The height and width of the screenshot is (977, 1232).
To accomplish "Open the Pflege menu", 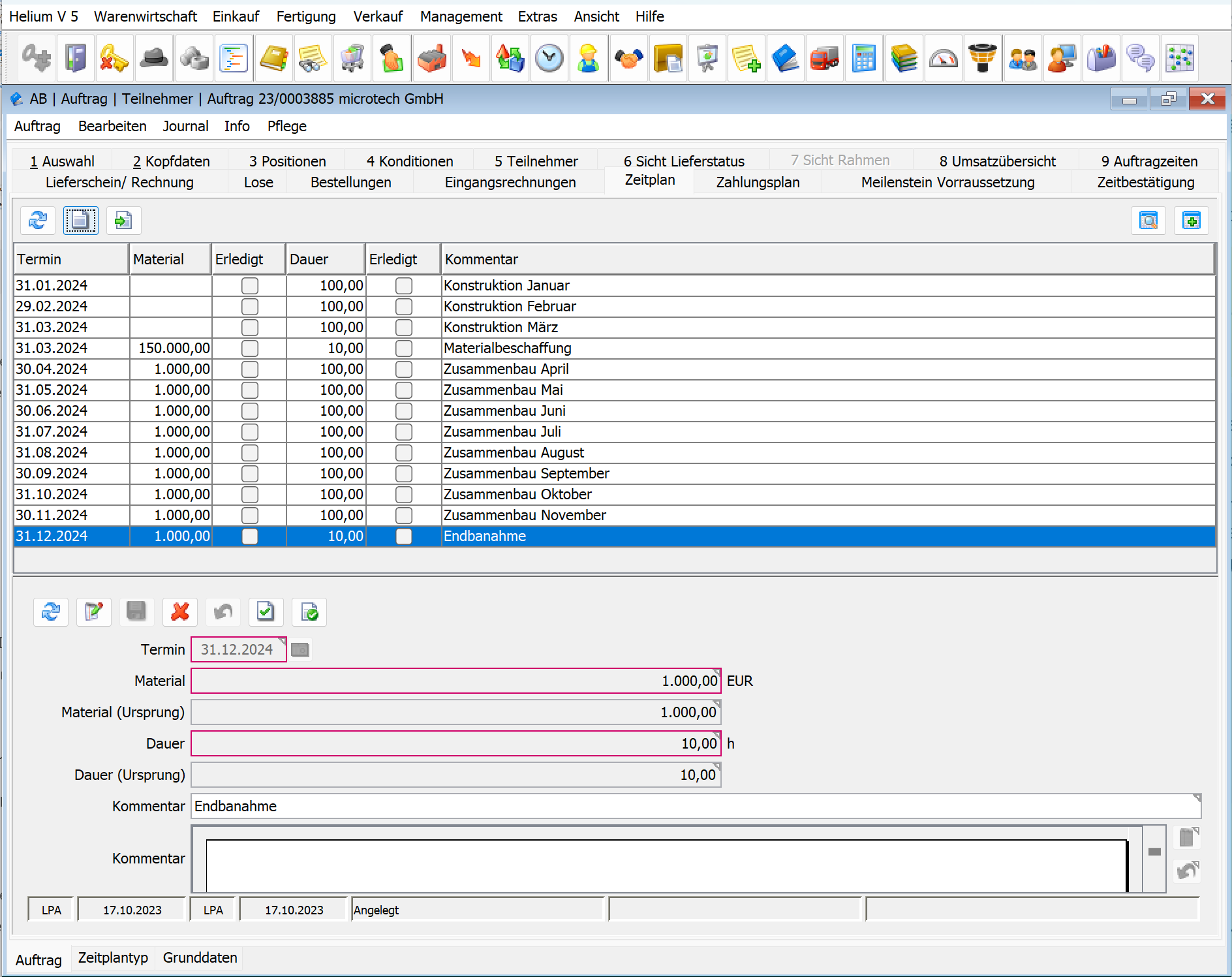I will coord(286,126).
